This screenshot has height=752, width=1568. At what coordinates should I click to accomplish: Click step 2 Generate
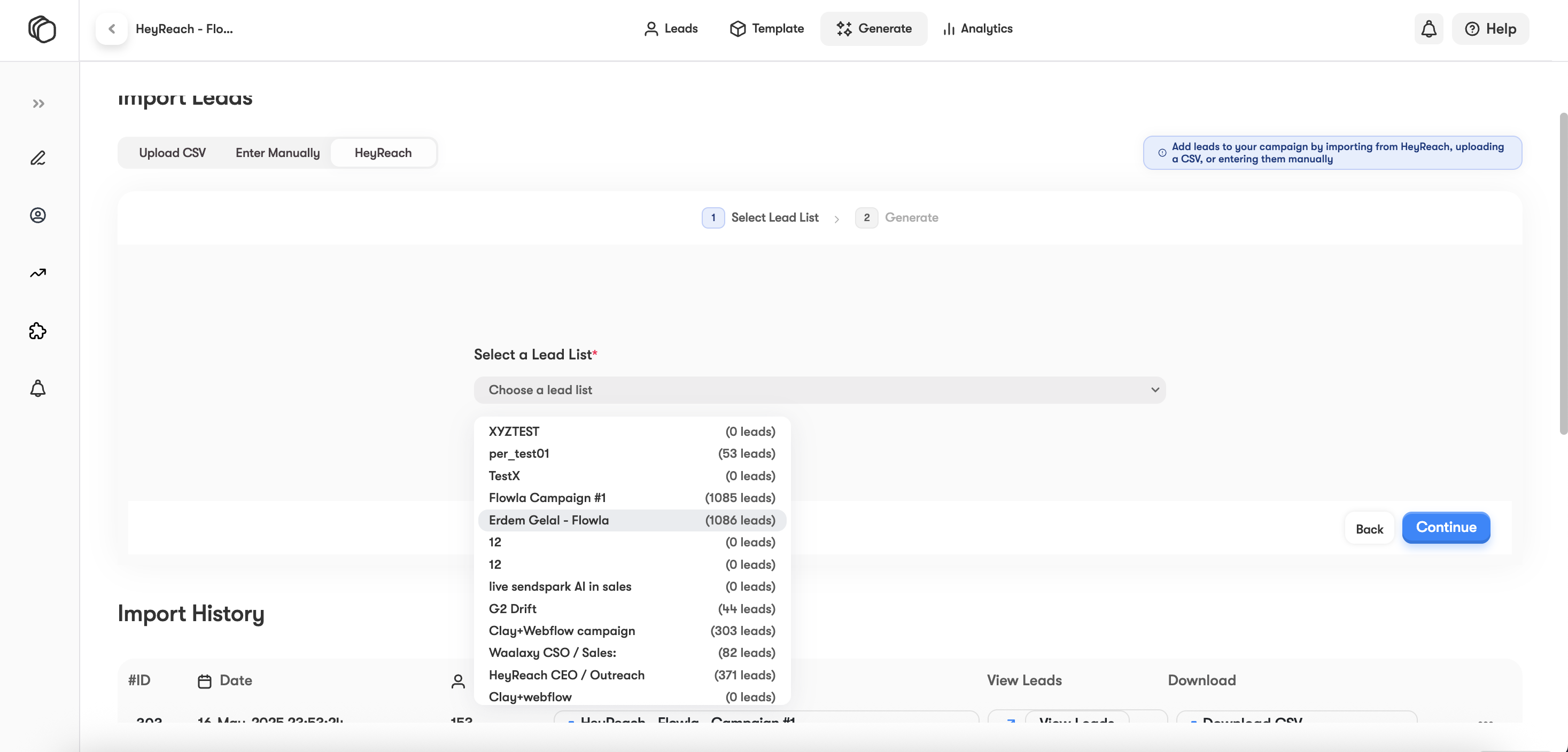click(897, 218)
